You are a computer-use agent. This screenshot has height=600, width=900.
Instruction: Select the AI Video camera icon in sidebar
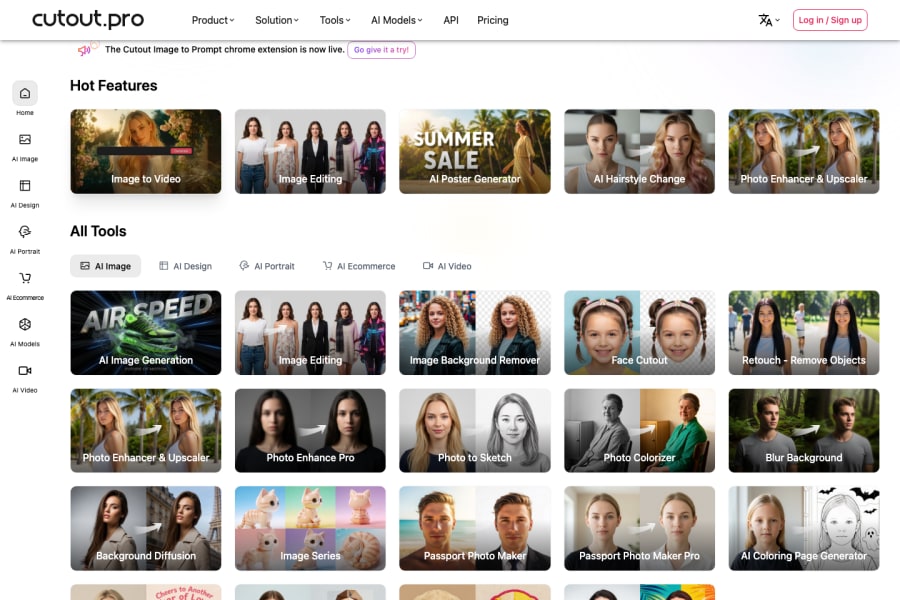tap(24, 371)
